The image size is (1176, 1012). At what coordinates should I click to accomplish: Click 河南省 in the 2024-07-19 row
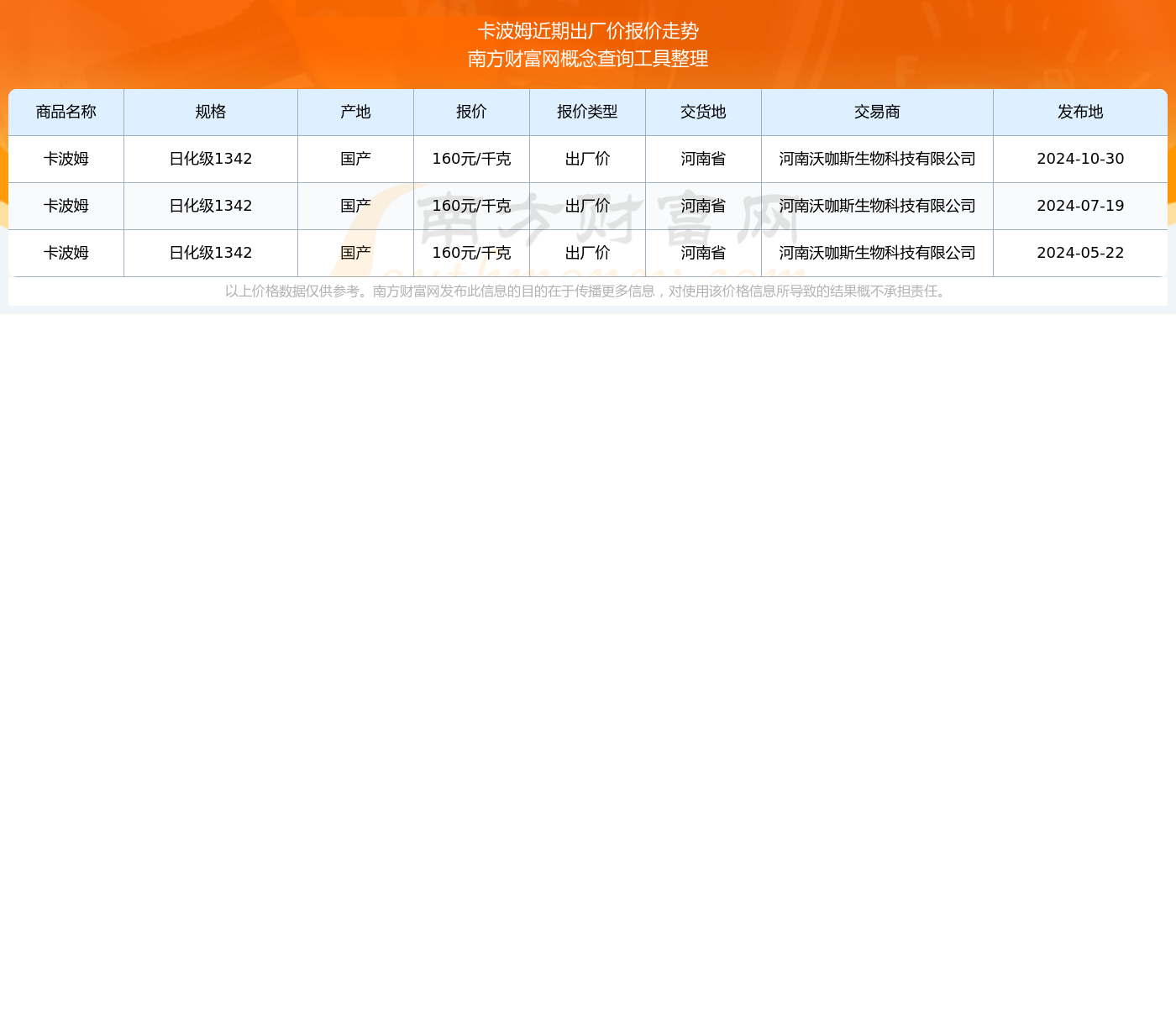(703, 206)
